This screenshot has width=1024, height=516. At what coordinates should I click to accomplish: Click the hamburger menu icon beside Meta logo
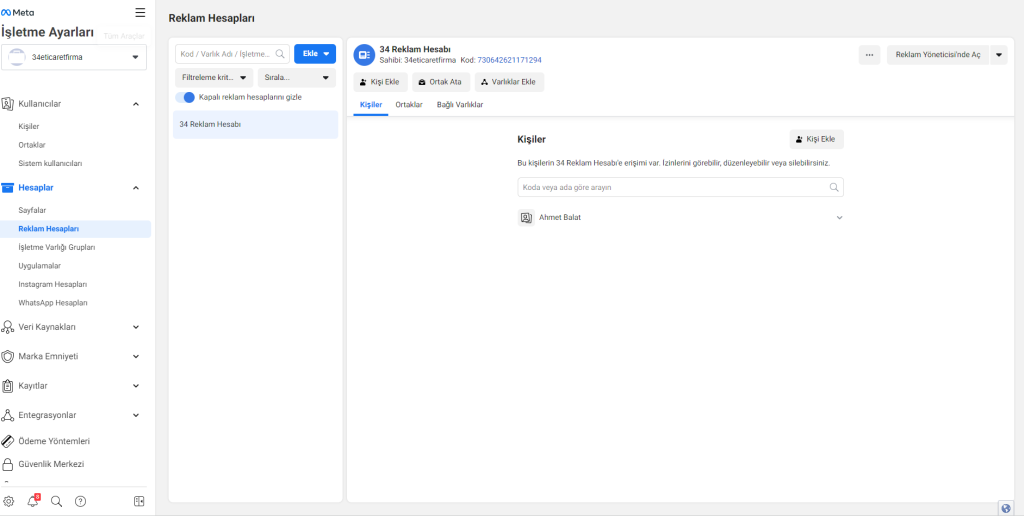point(140,12)
